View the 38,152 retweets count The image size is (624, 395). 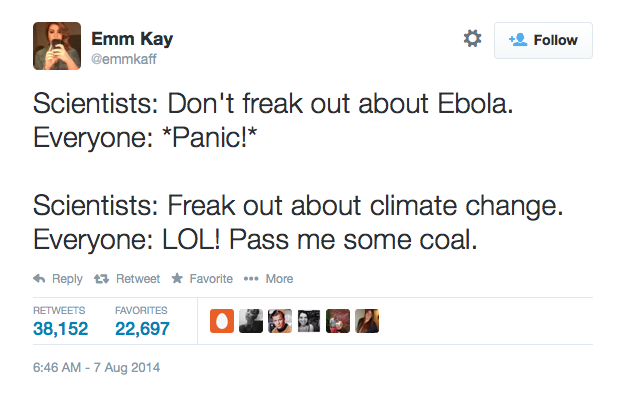60,329
